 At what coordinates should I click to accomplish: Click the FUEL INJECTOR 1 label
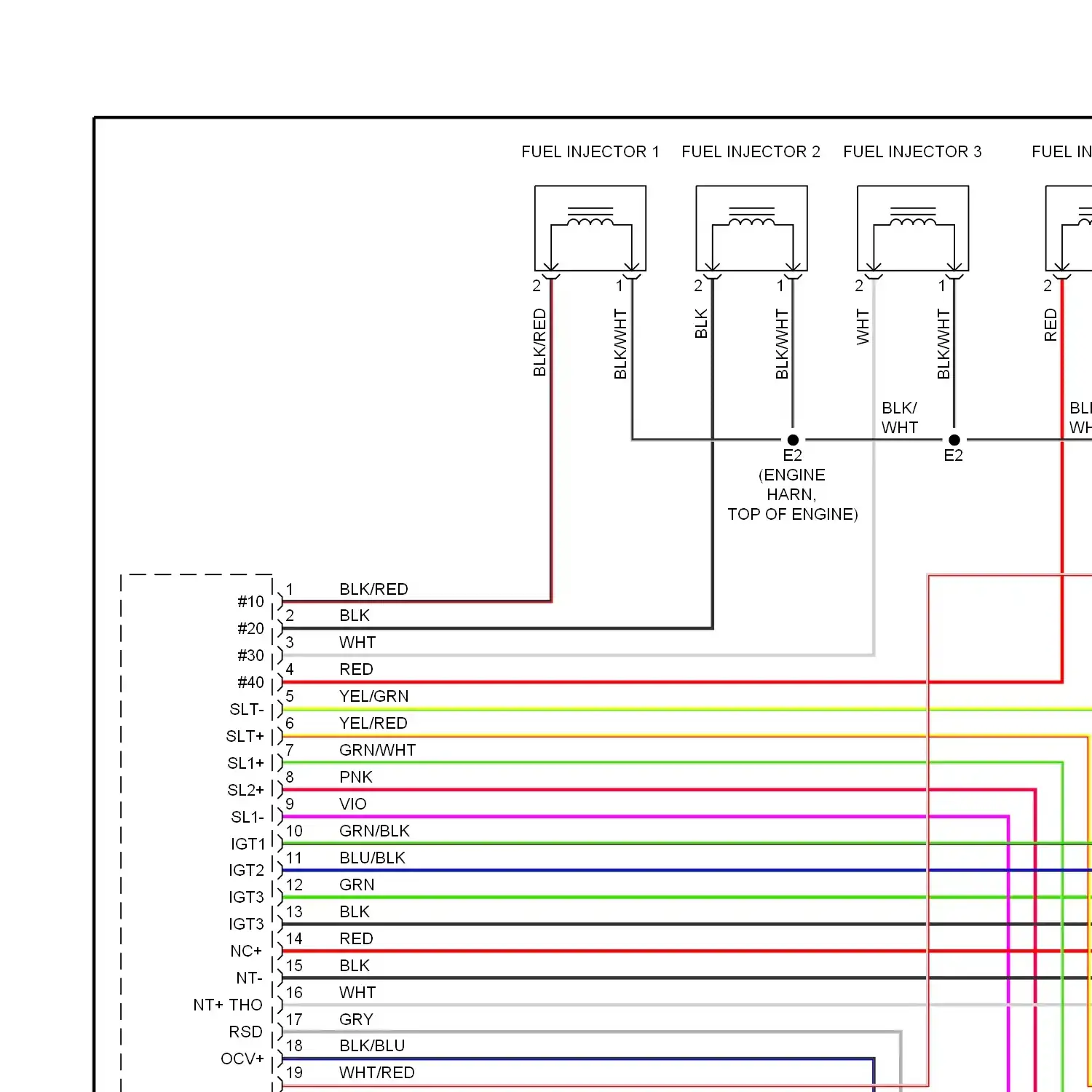pos(590,151)
